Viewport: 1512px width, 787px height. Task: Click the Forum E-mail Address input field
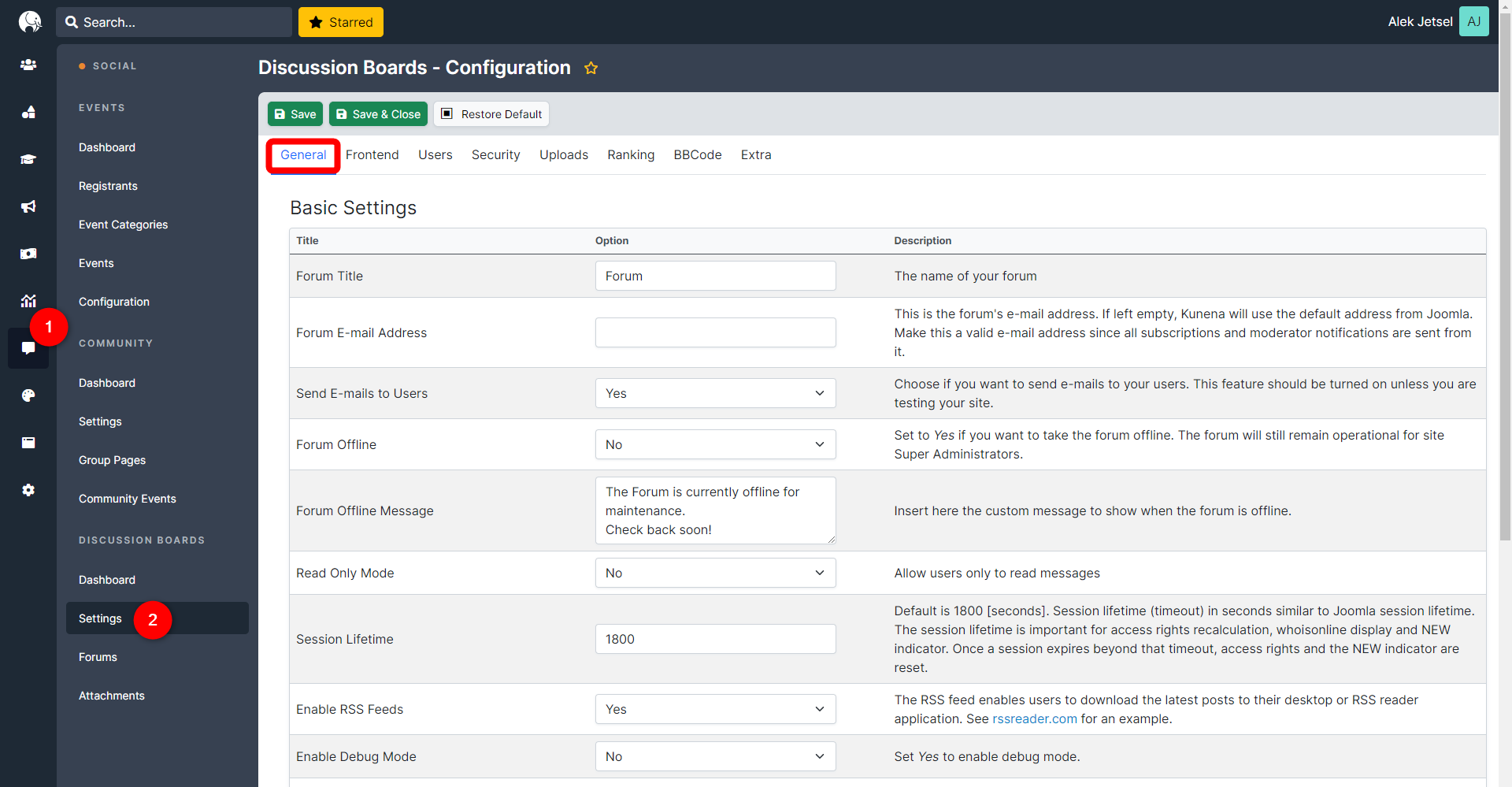(715, 332)
